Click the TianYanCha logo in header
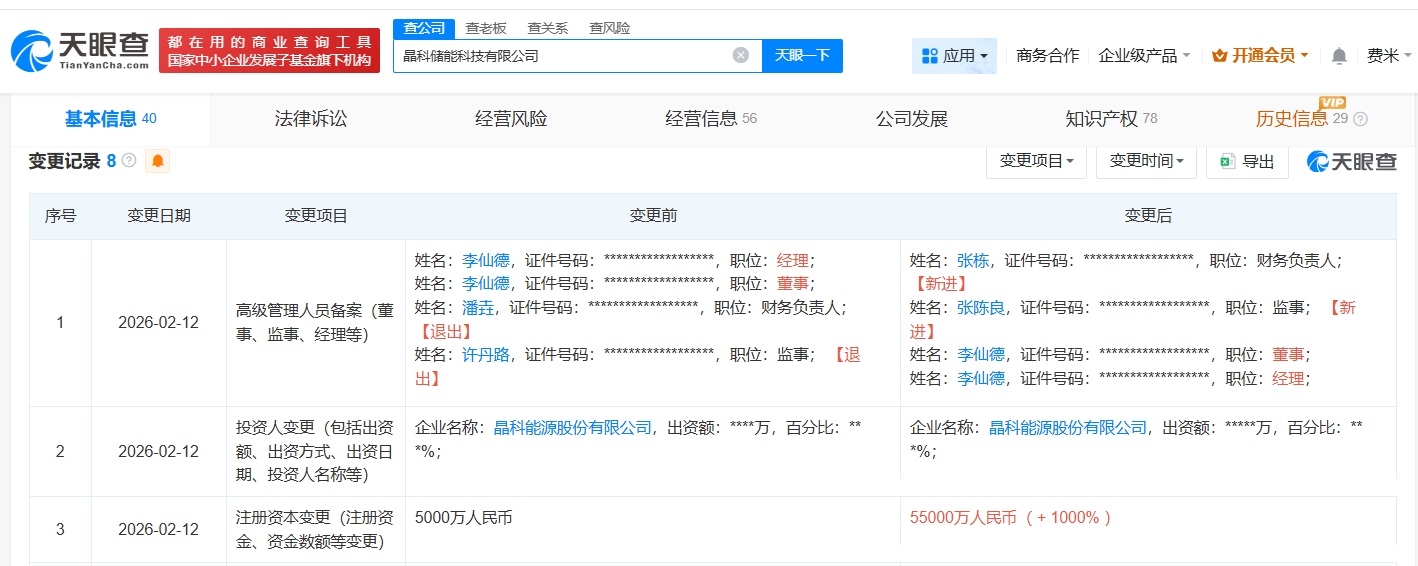 tap(80, 50)
